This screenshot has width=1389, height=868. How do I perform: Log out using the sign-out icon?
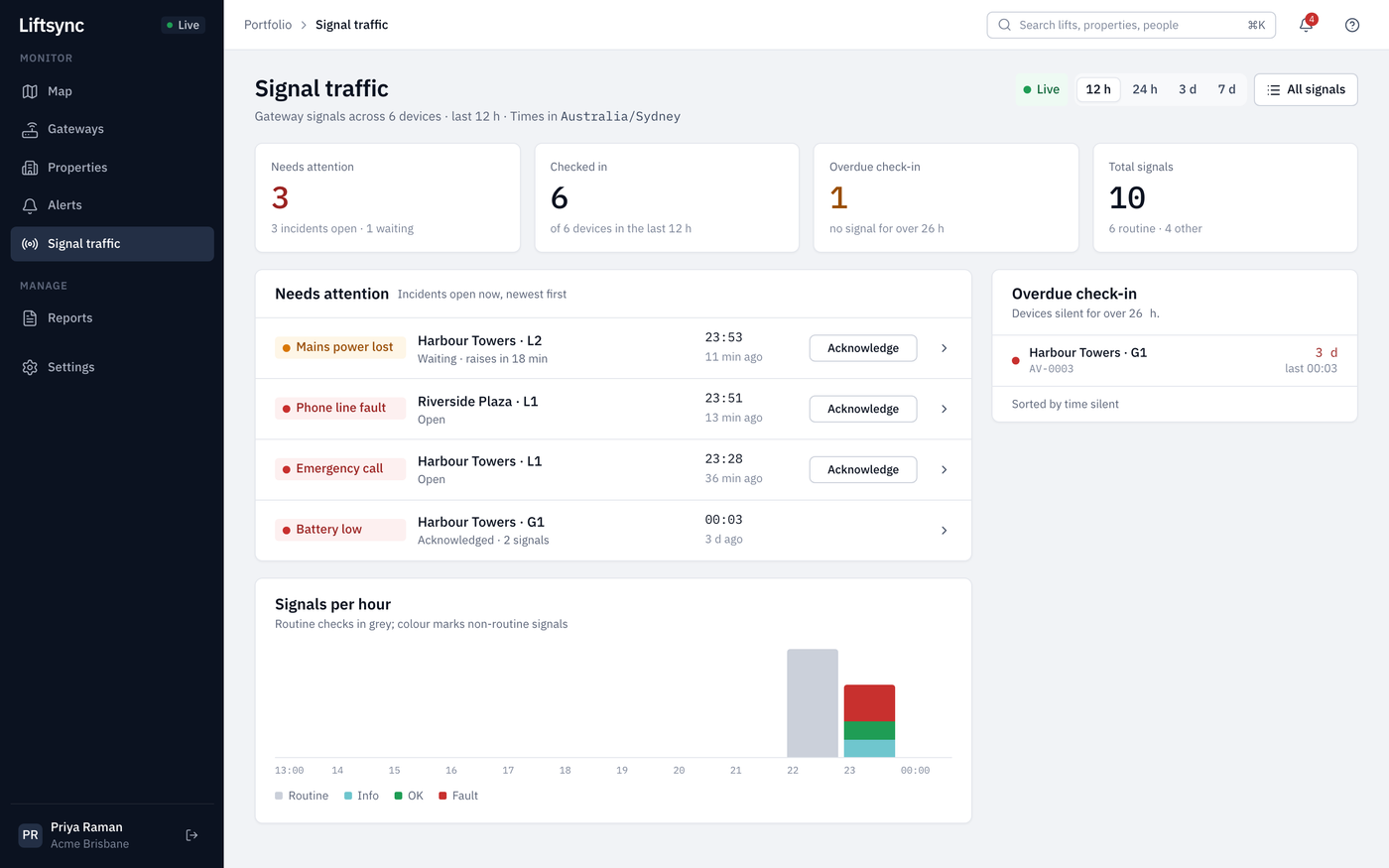pos(191,835)
